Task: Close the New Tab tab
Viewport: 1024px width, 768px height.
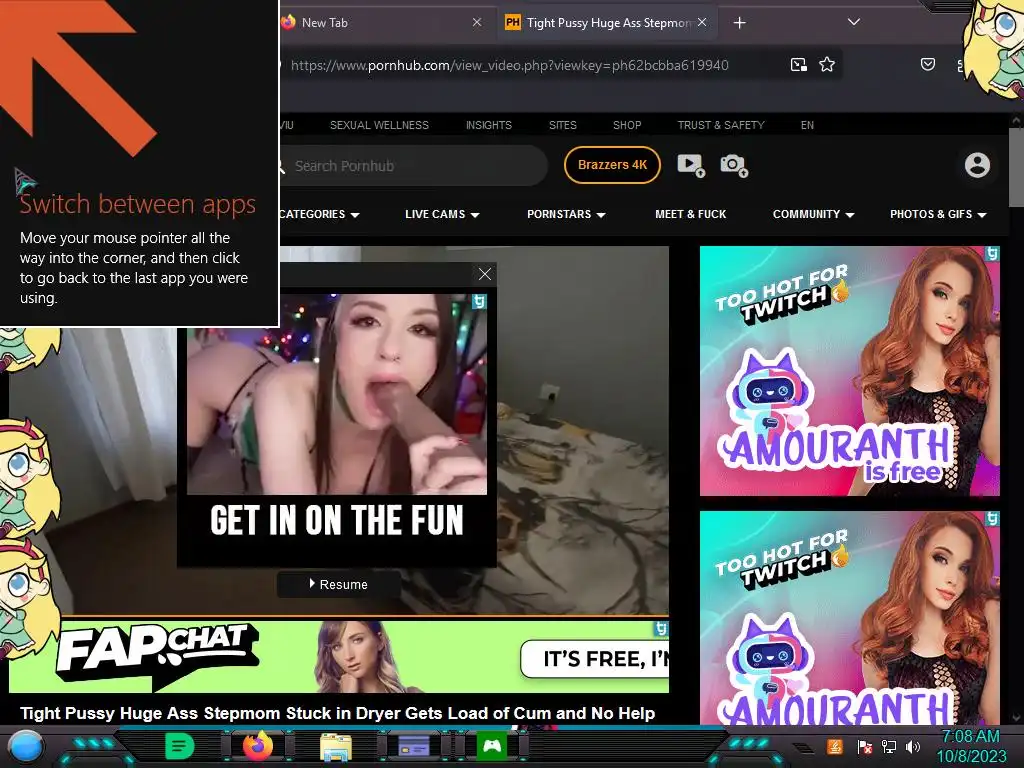Action: pyautogui.click(x=477, y=23)
